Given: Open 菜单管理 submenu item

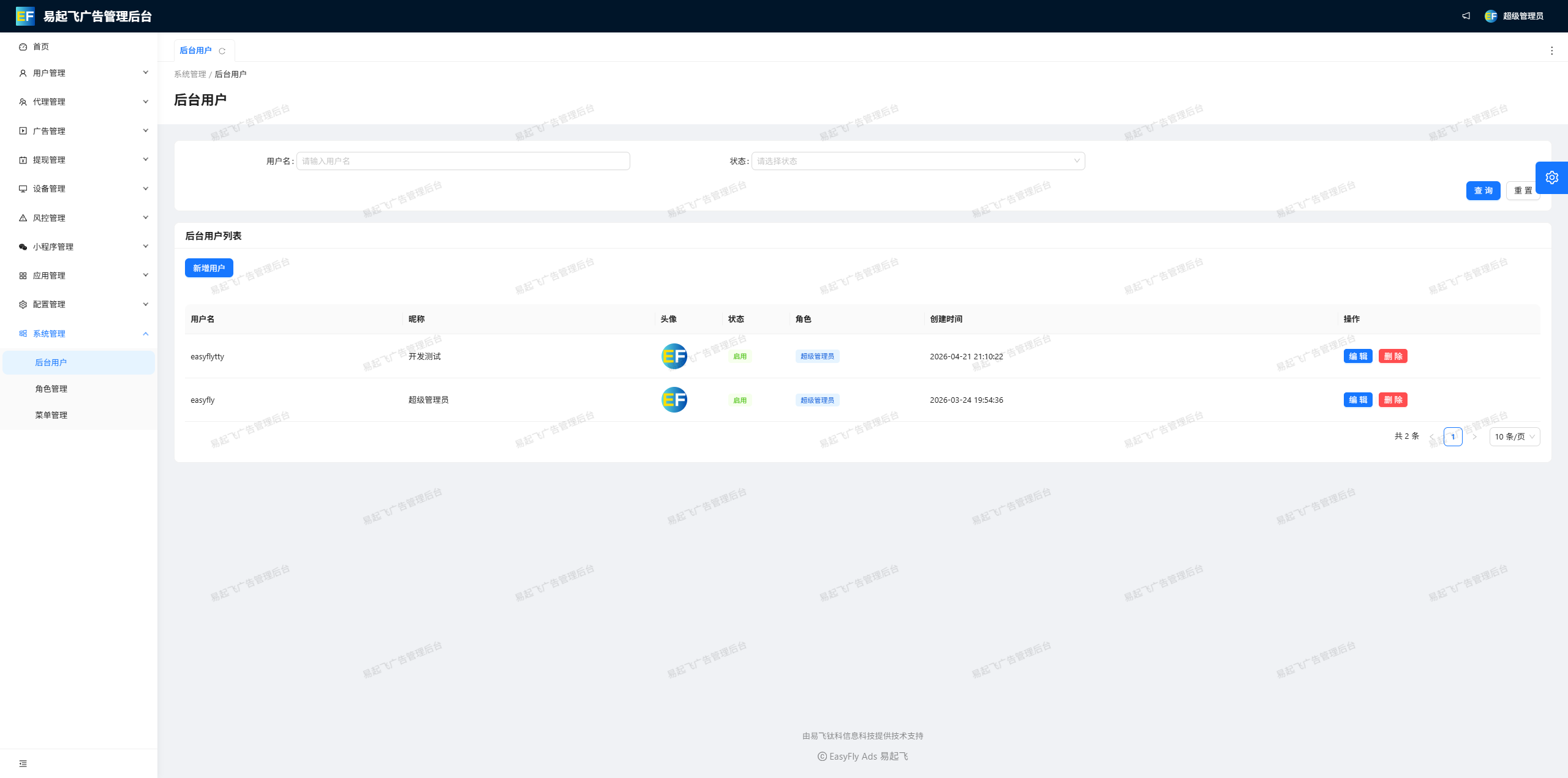Looking at the screenshot, I should click(x=78, y=415).
